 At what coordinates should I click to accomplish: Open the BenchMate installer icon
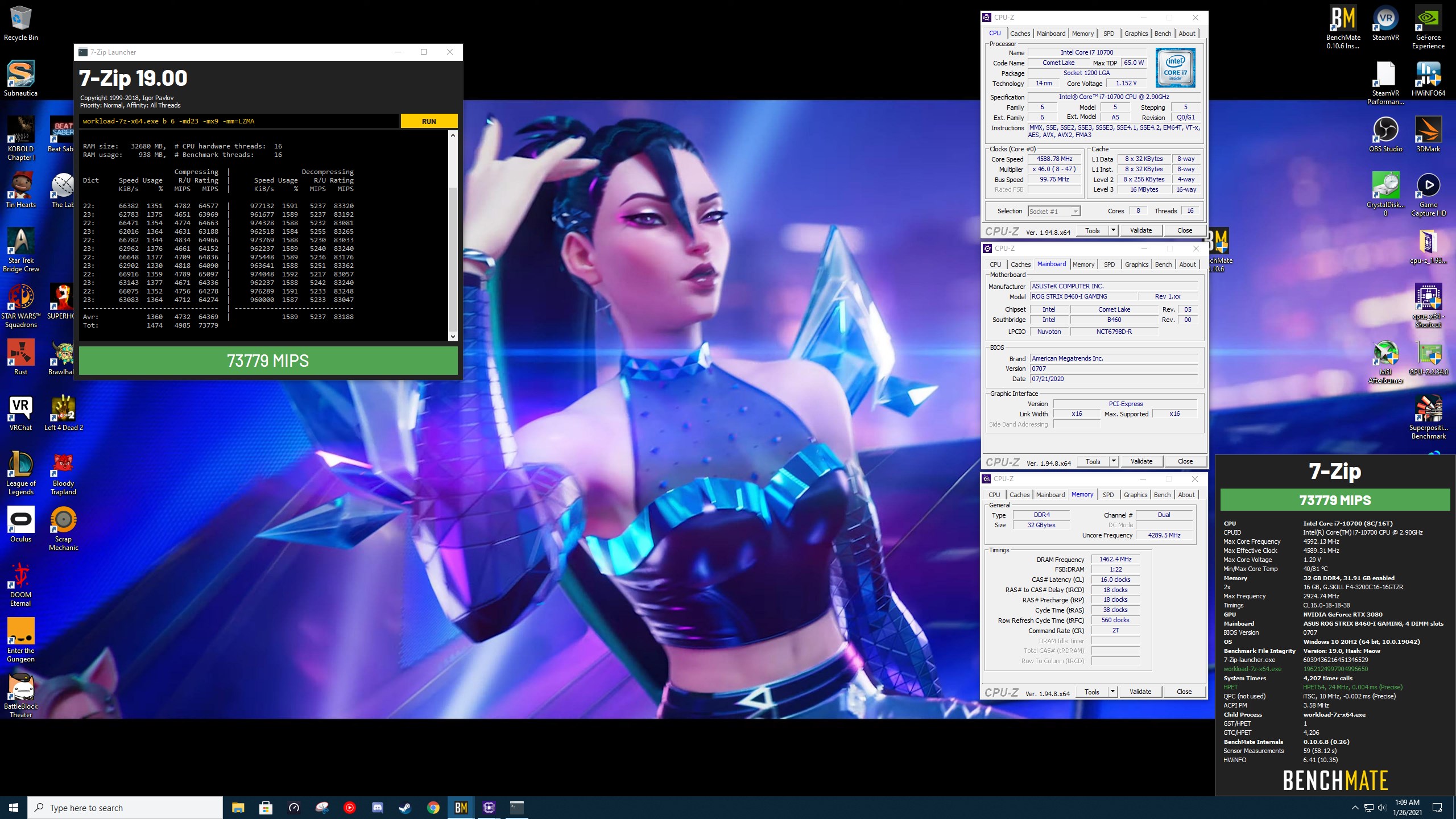point(1343,27)
